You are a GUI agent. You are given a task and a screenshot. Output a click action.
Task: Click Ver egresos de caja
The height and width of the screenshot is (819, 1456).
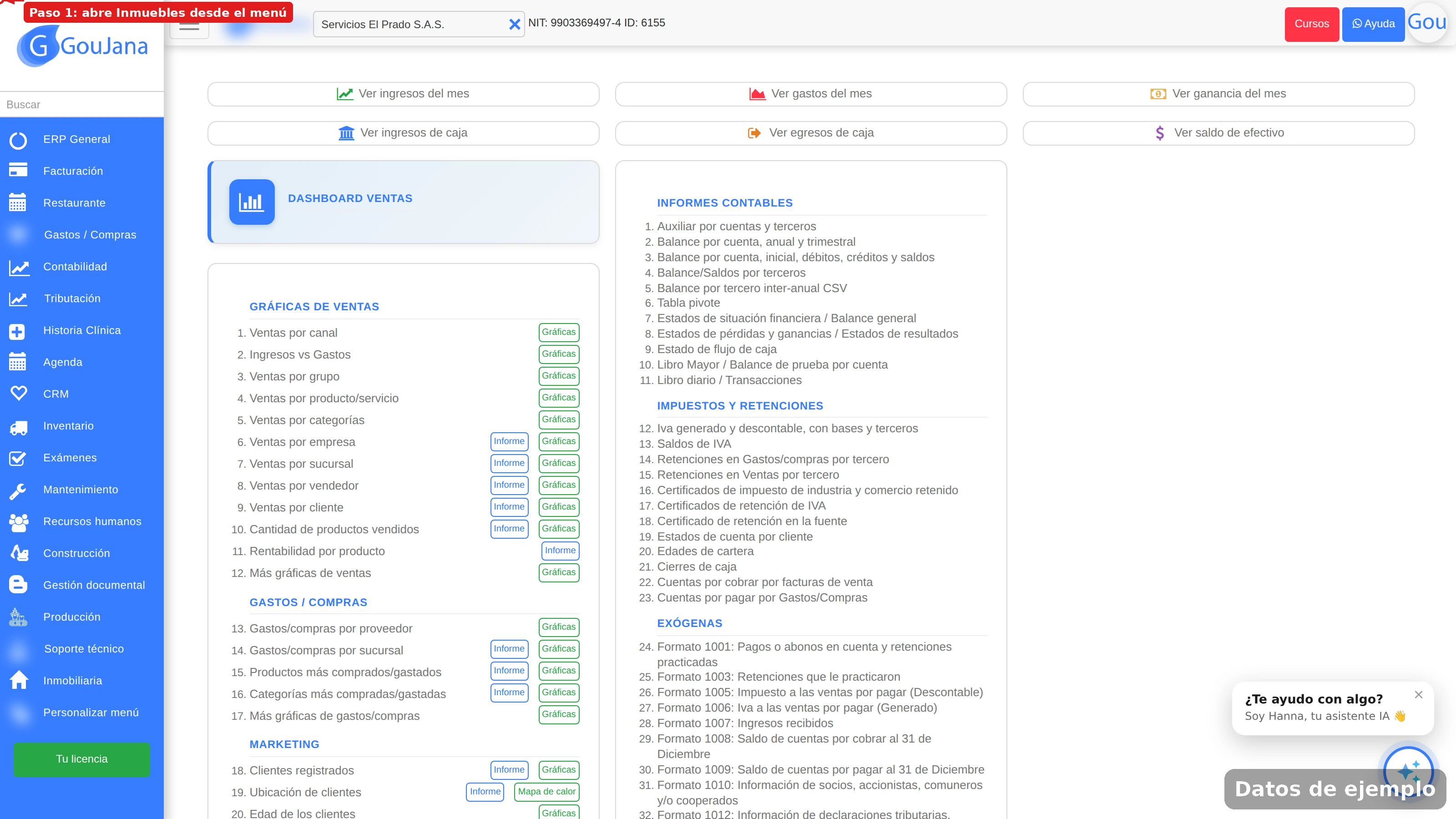[810, 133]
